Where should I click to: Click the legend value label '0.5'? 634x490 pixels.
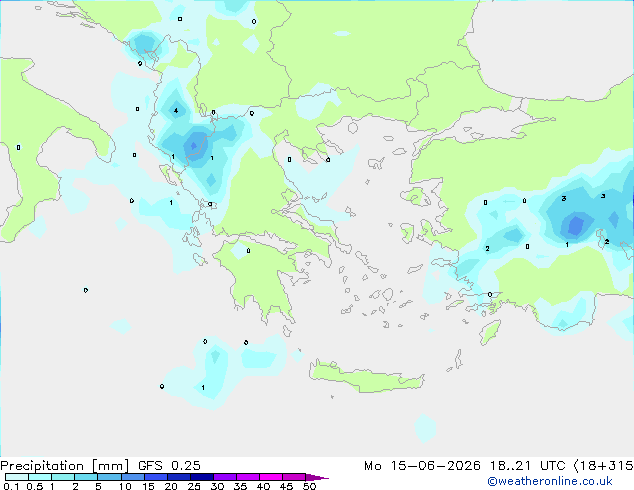(x=35, y=486)
